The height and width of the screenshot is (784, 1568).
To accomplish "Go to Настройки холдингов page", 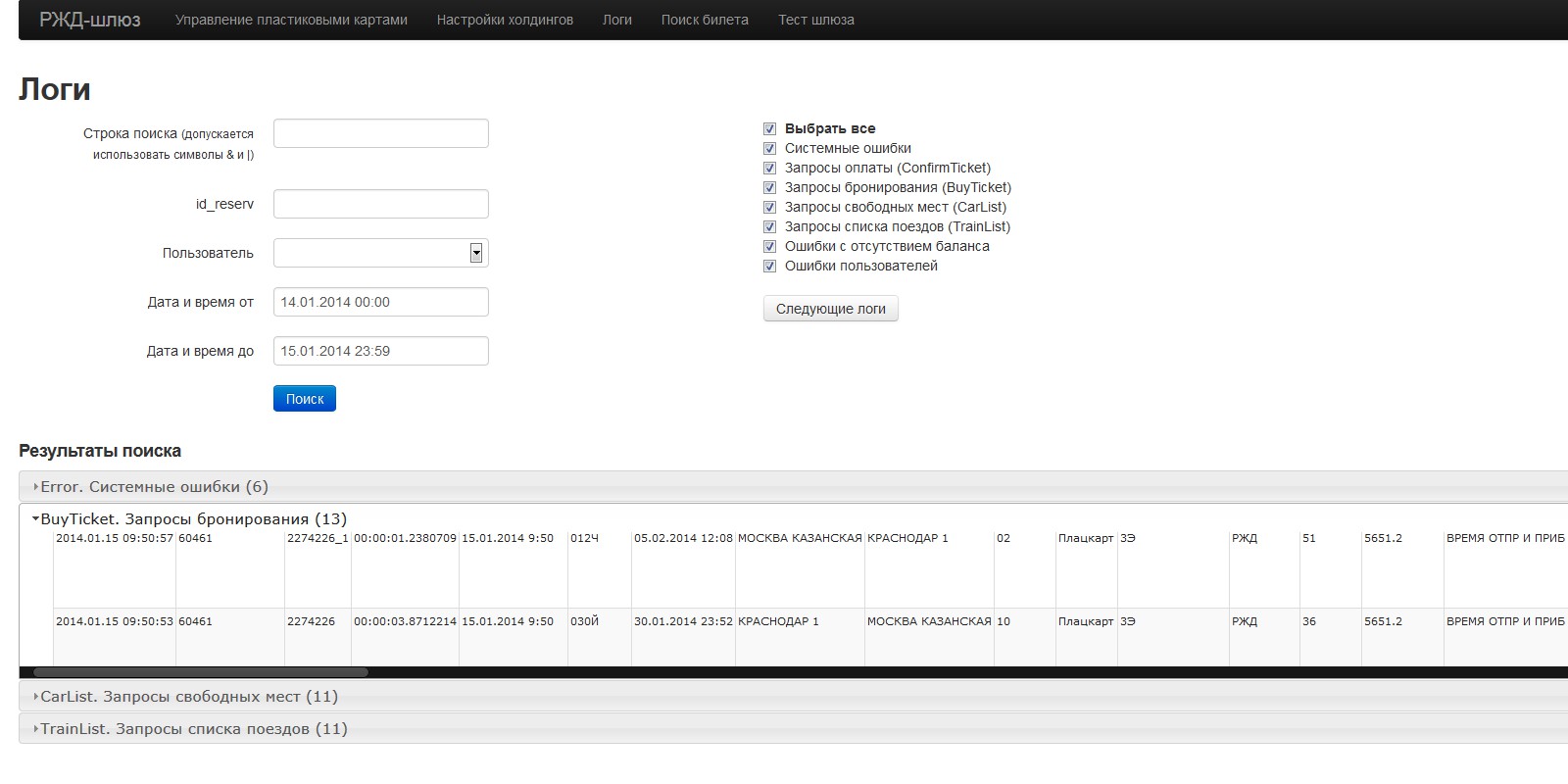I will point(505,20).
